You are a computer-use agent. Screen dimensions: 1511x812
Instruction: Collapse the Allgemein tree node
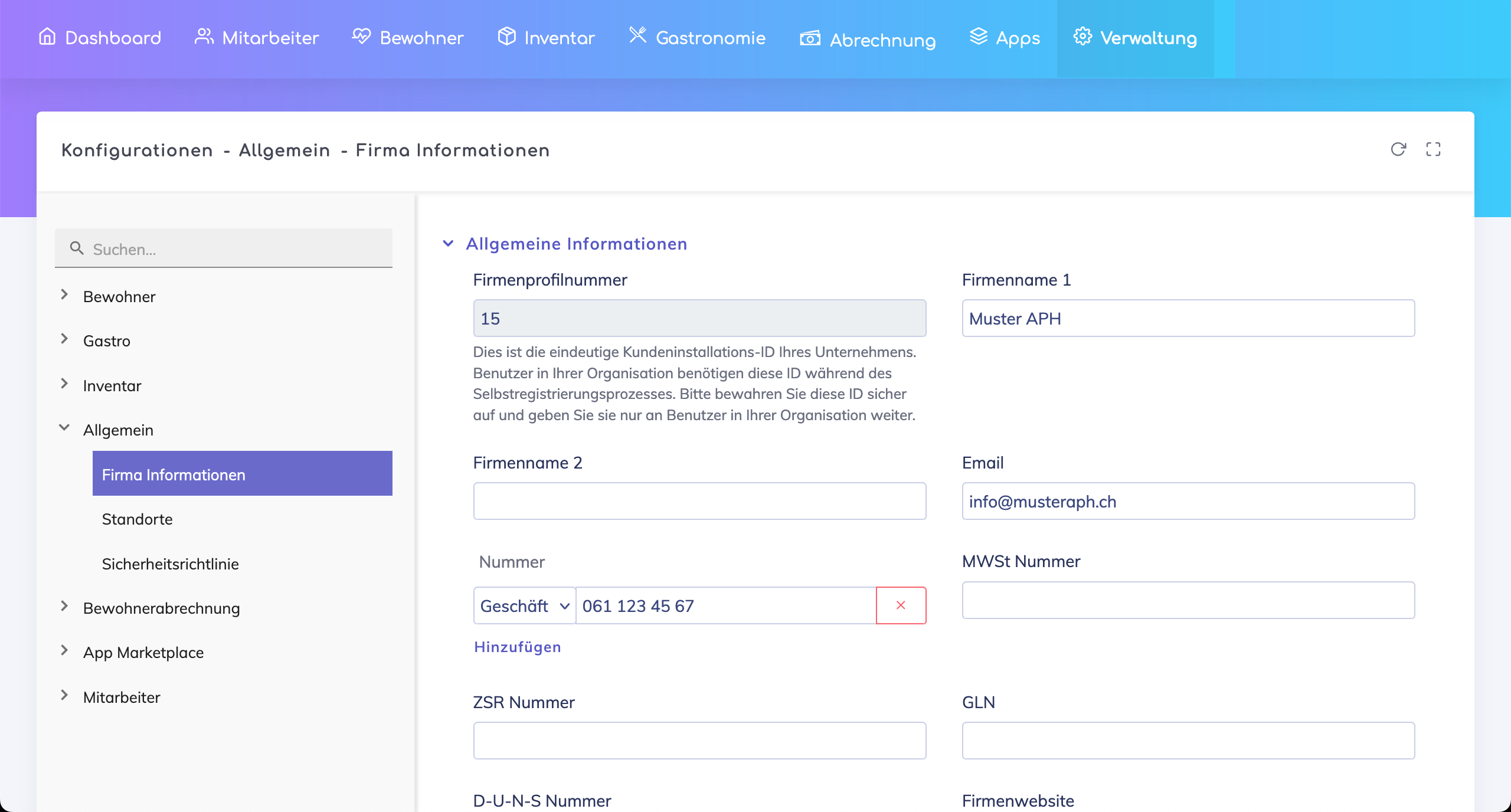pos(64,428)
